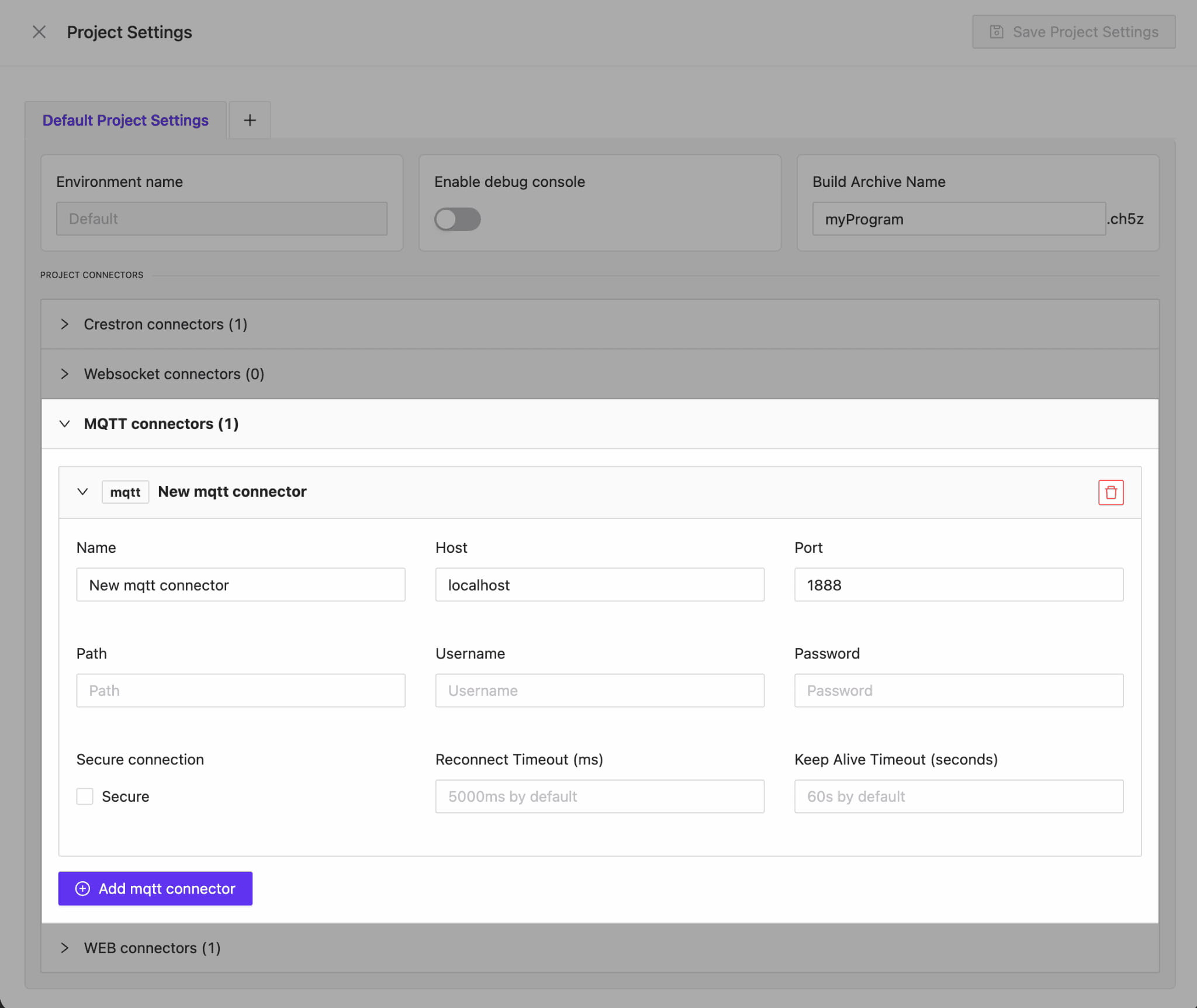Collapse the New mqtt connector panel

pyautogui.click(x=83, y=492)
